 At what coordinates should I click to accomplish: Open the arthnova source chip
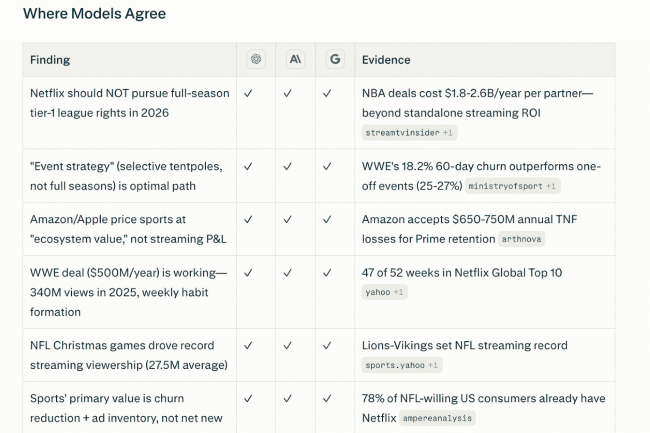521,239
